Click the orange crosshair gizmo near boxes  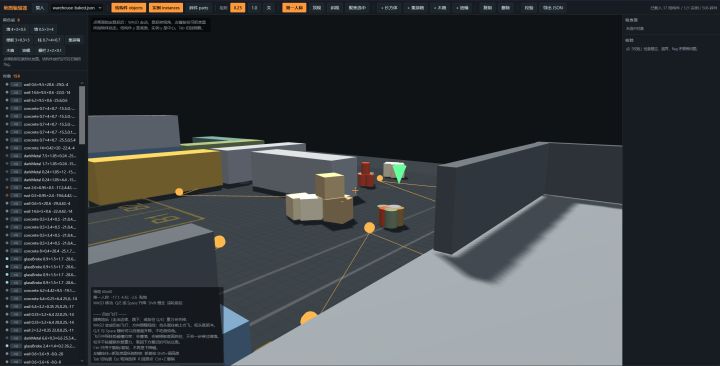coord(355,190)
